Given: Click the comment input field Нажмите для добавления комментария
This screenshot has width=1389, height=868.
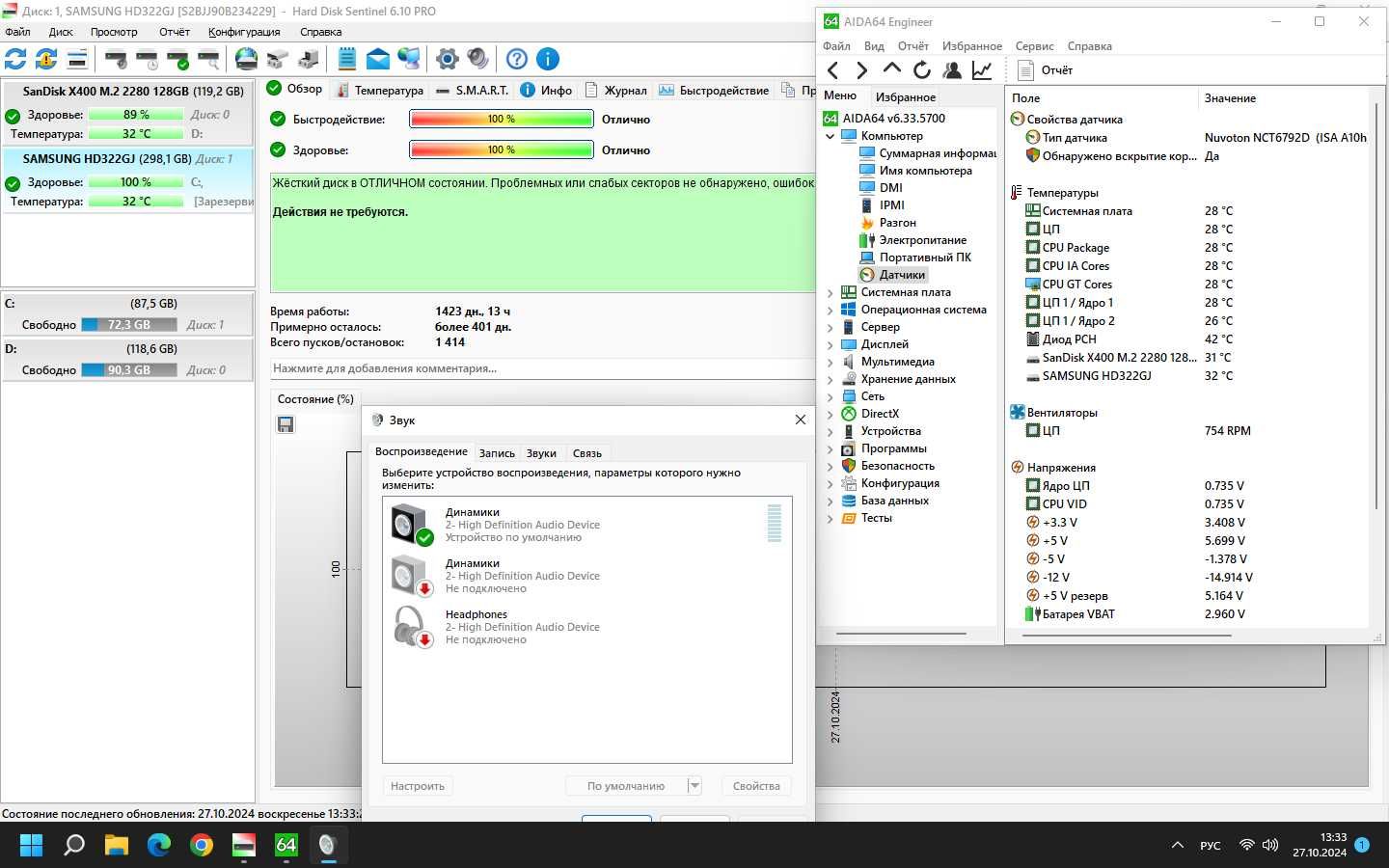Looking at the screenshot, I should pyautogui.click(x=542, y=368).
